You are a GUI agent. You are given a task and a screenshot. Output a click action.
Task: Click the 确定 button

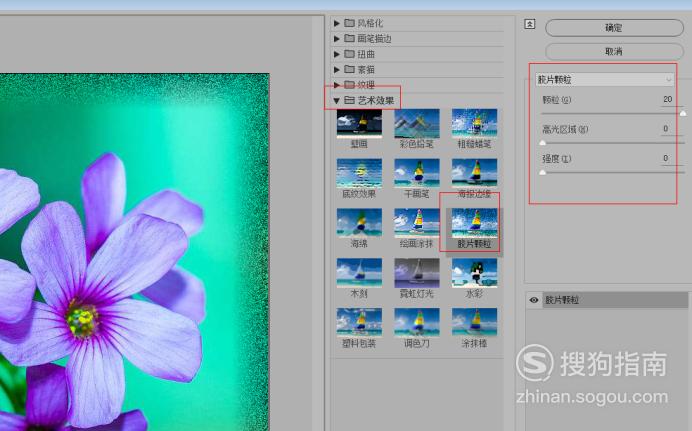point(614,28)
